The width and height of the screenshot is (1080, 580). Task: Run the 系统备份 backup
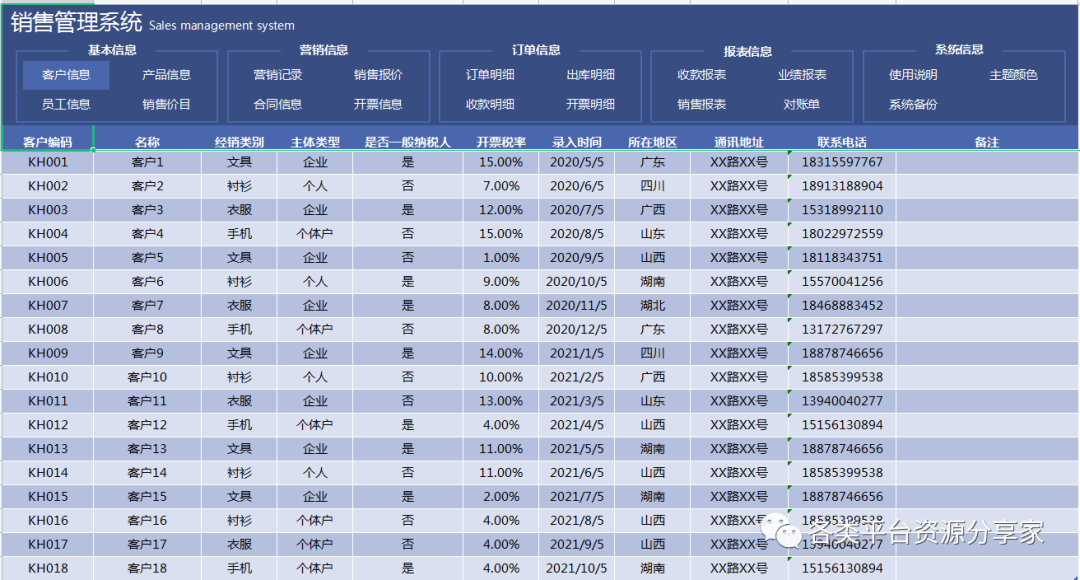pos(913,104)
